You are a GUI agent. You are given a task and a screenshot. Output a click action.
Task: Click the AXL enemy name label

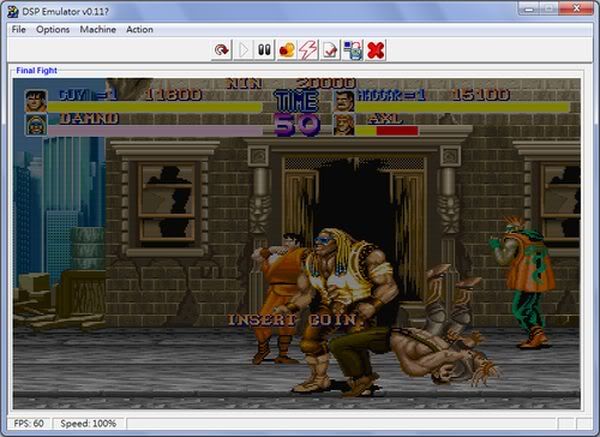tap(385, 119)
